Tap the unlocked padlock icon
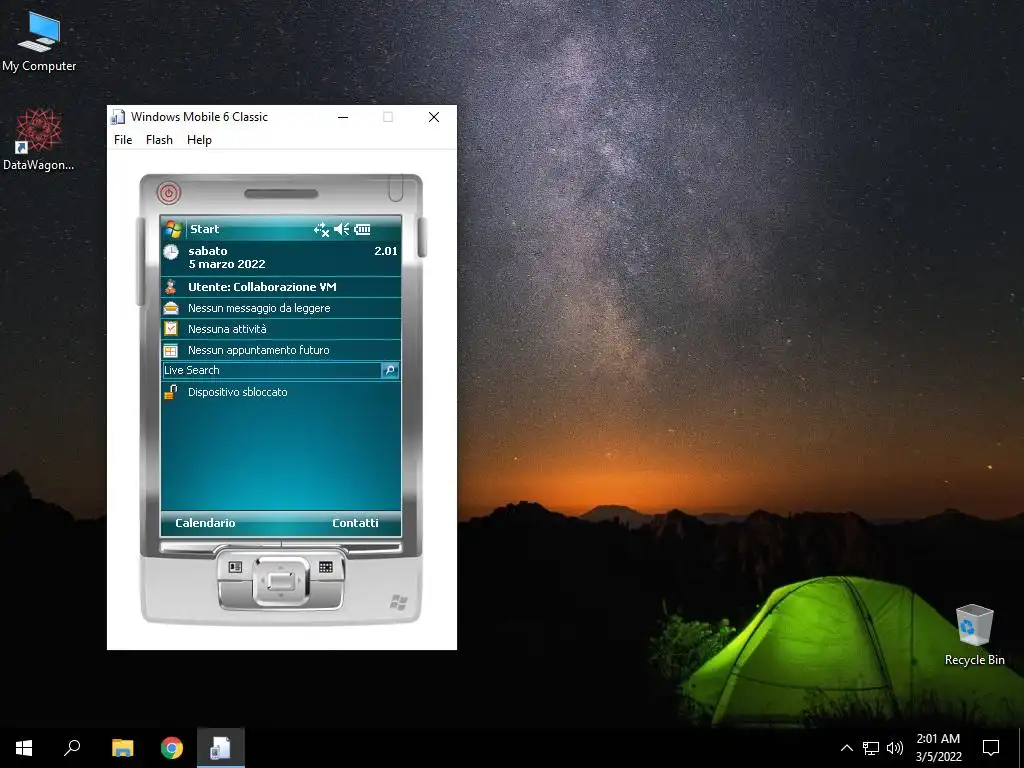 pos(171,392)
